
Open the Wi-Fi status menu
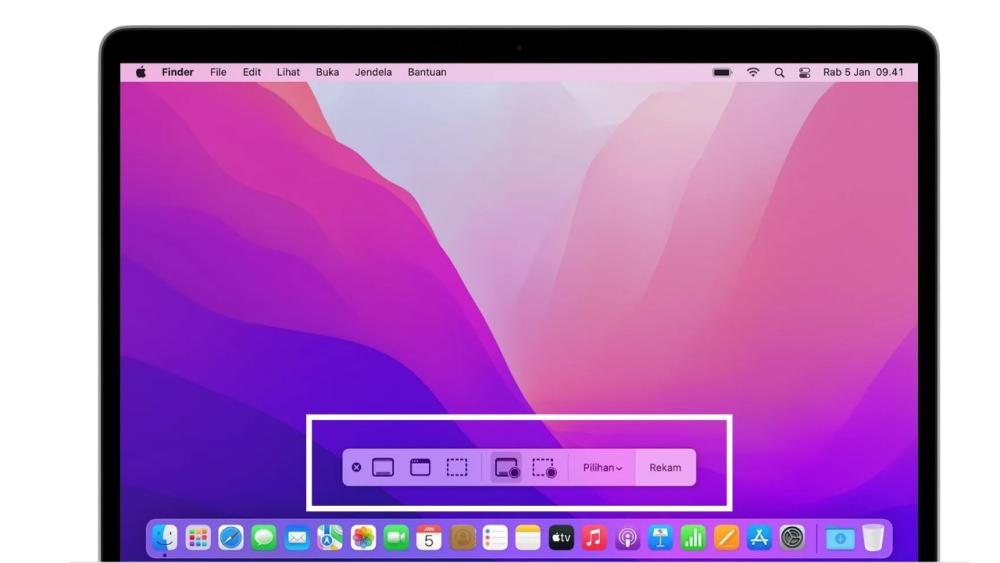(752, 73)
